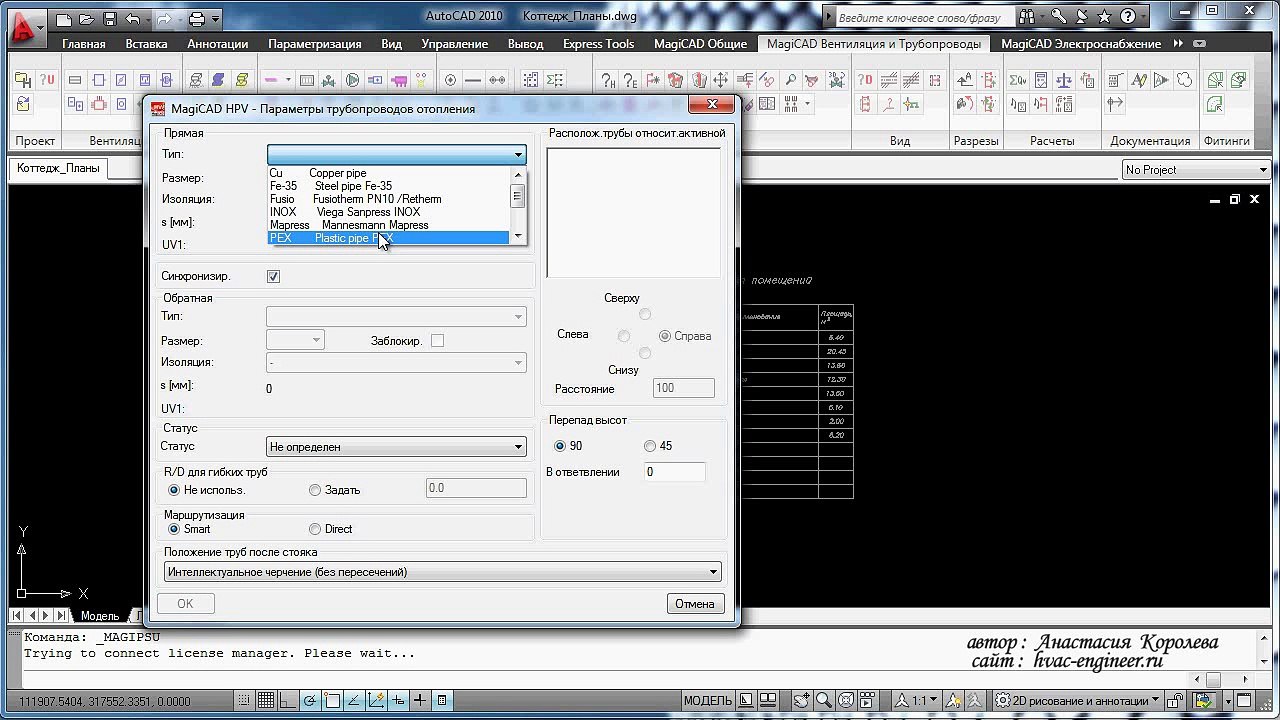
Task: Click the В ответвлении input field
Action: (675, 472)
